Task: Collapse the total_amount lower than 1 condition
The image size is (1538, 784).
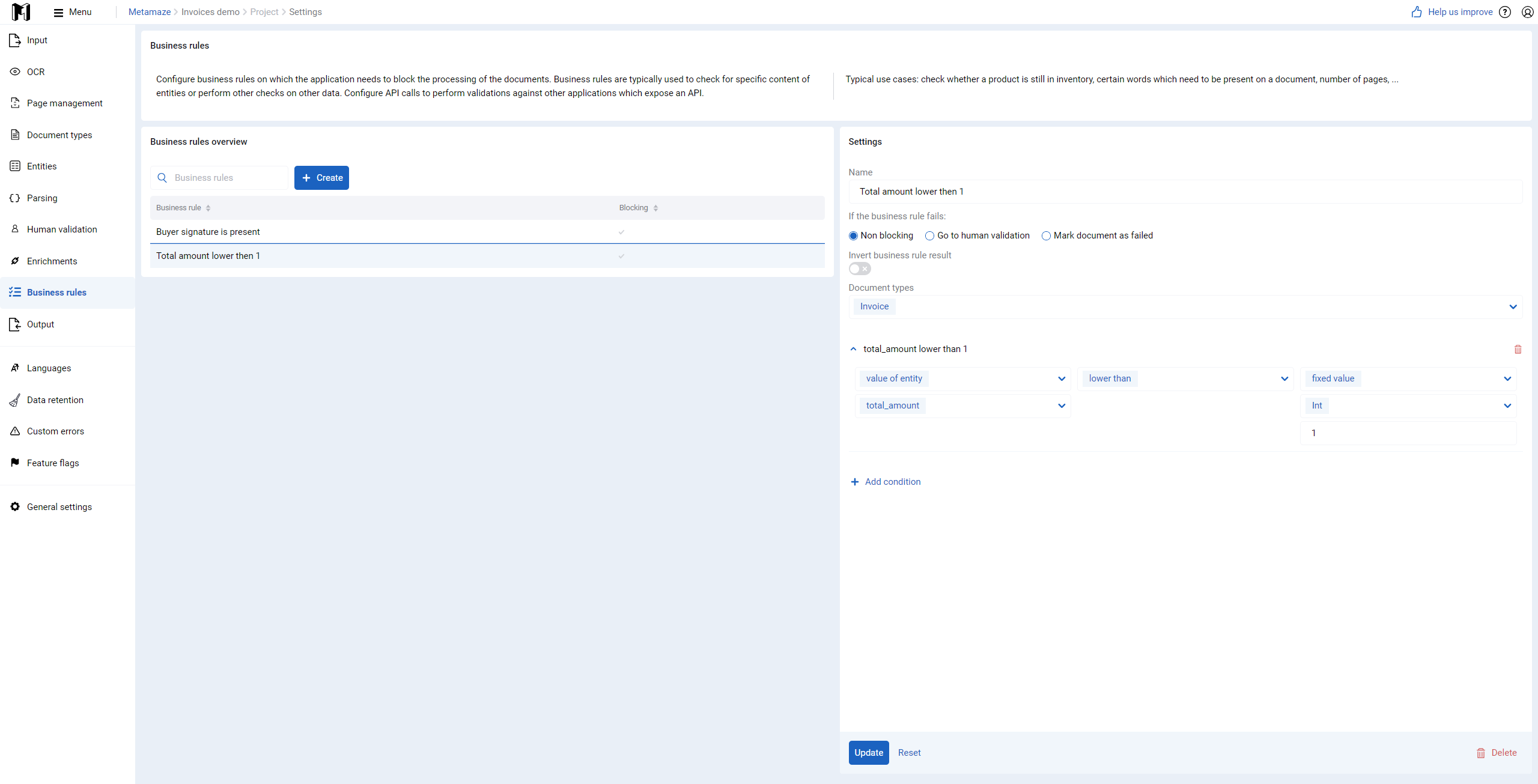Action: pos(853,349)
